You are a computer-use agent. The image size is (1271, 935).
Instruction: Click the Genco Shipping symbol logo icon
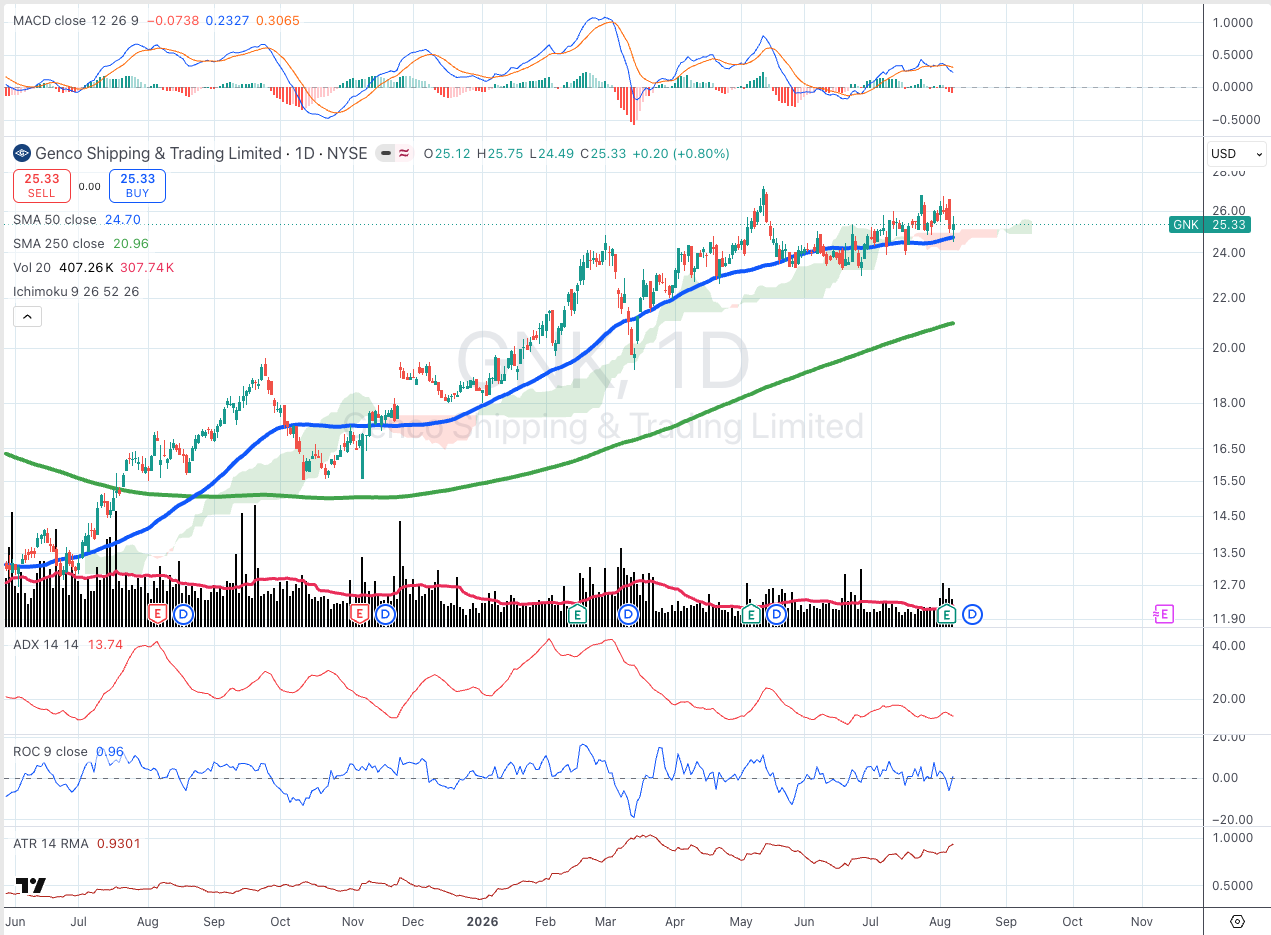coord(21,153)
